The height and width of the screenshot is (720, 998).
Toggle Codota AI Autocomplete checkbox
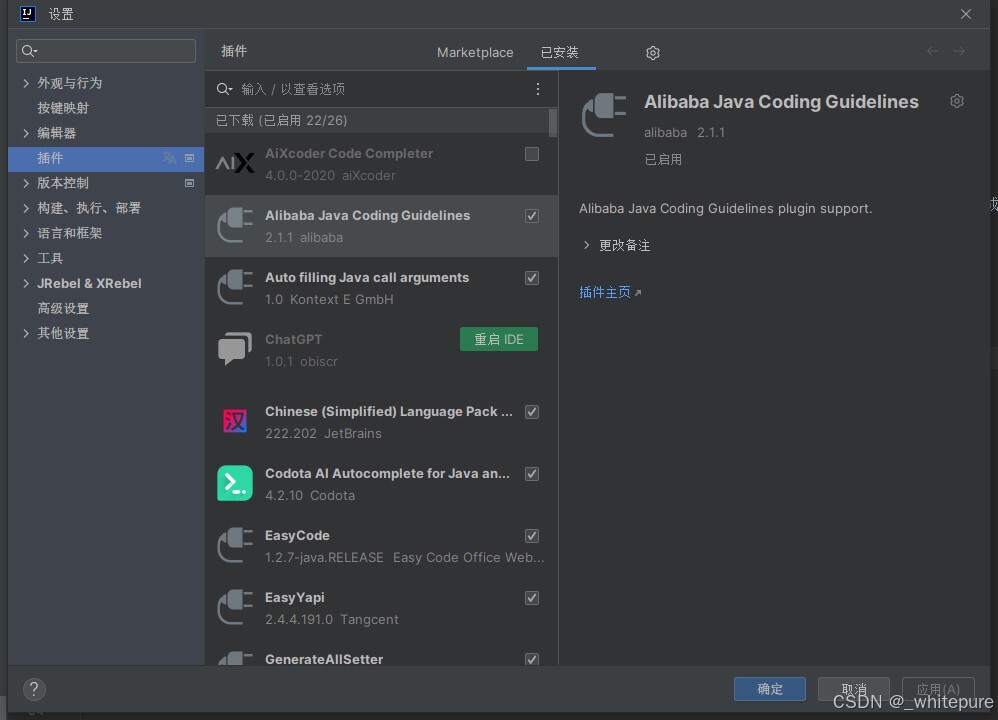click(532, 474)
